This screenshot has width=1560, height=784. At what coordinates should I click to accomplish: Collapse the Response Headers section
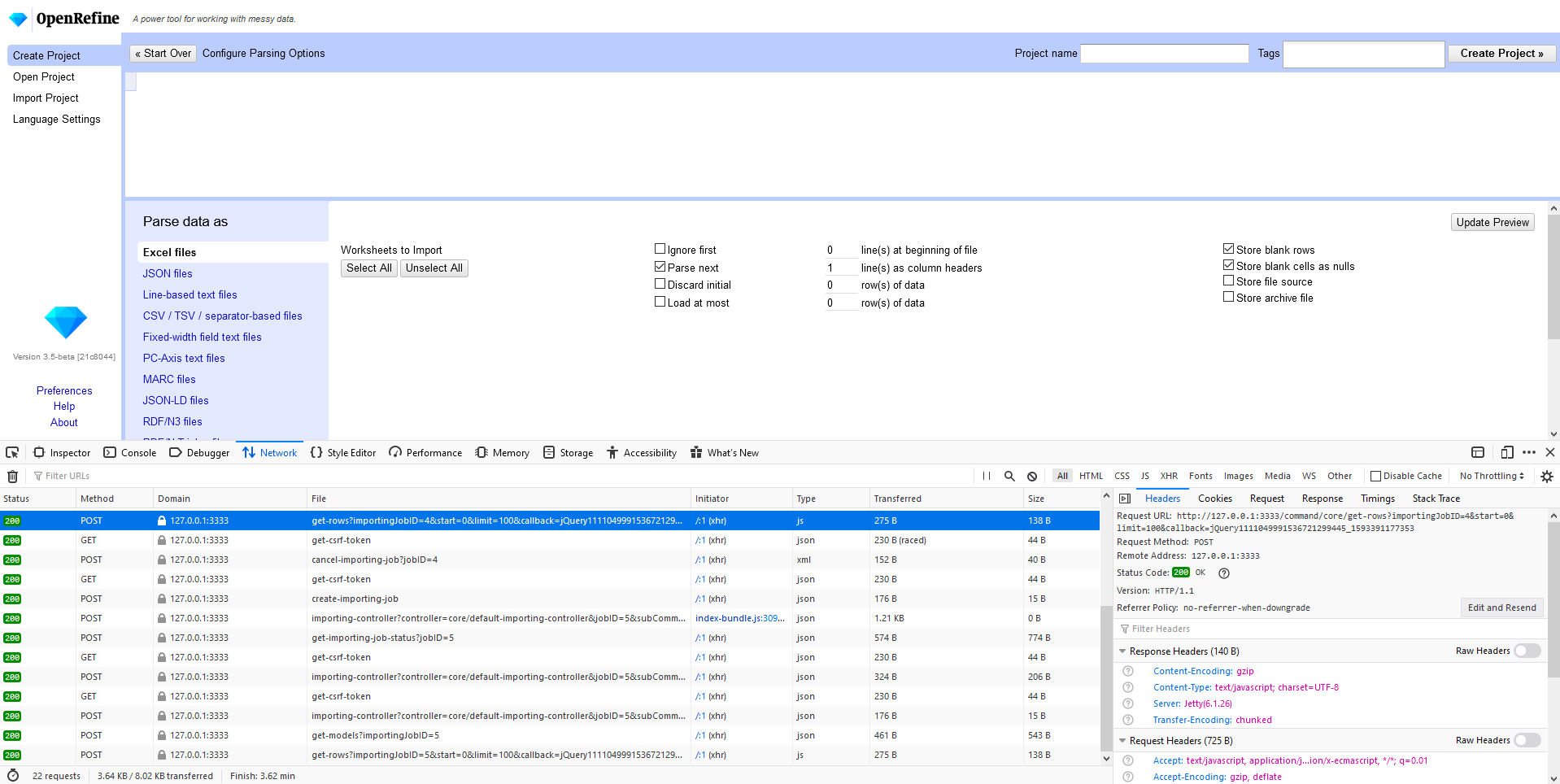[x=1122, y=651]
